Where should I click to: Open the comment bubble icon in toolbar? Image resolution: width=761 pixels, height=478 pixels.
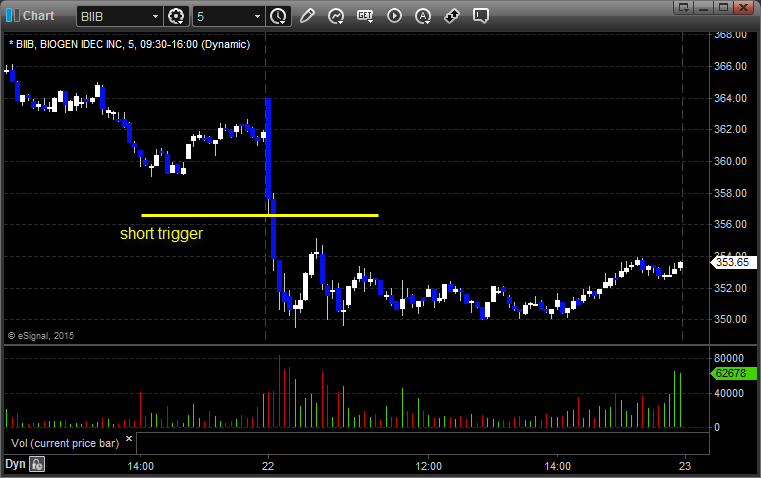(480, 16)
